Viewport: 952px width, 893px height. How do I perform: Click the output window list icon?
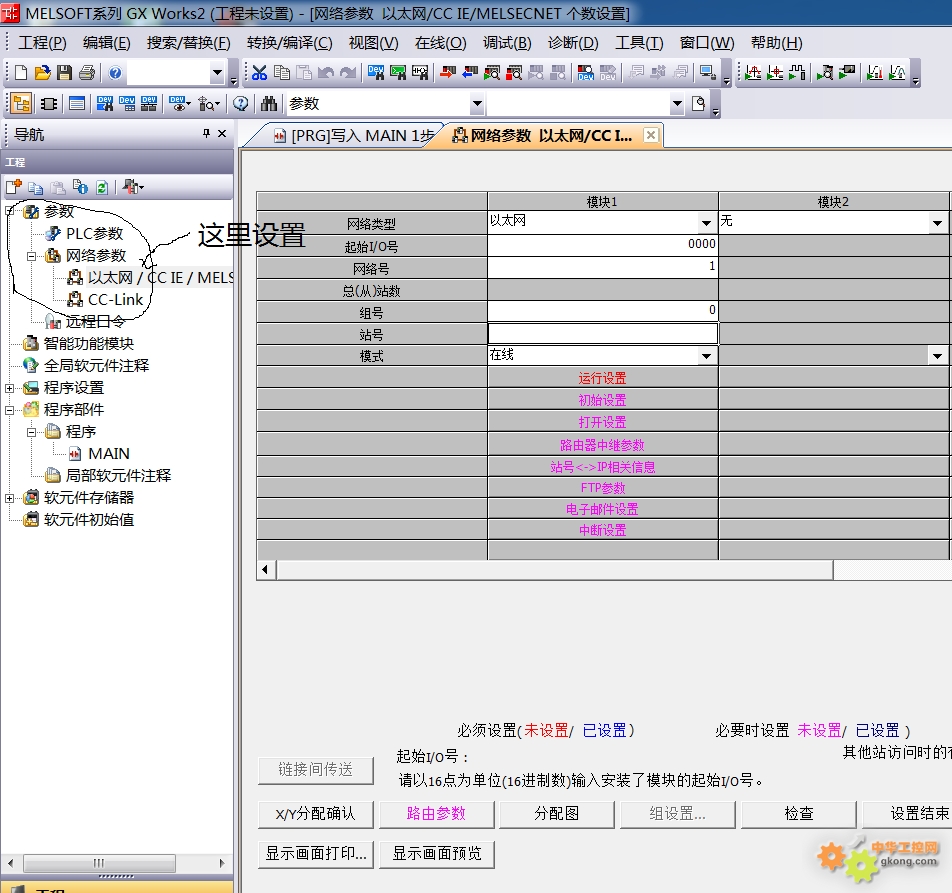coord(77,104)
